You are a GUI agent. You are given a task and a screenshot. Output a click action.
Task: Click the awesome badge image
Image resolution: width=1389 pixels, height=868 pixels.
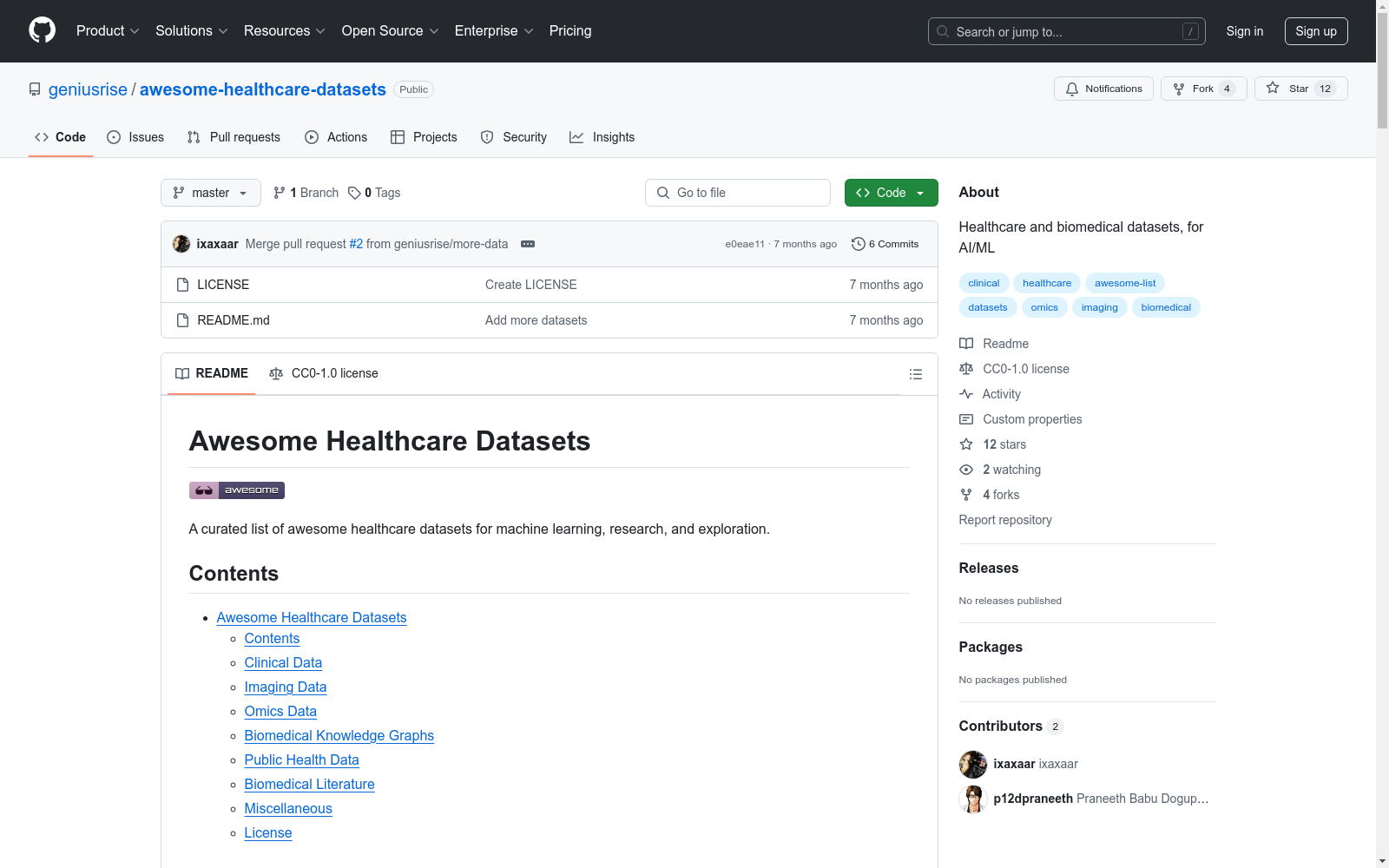click(237, 490)
